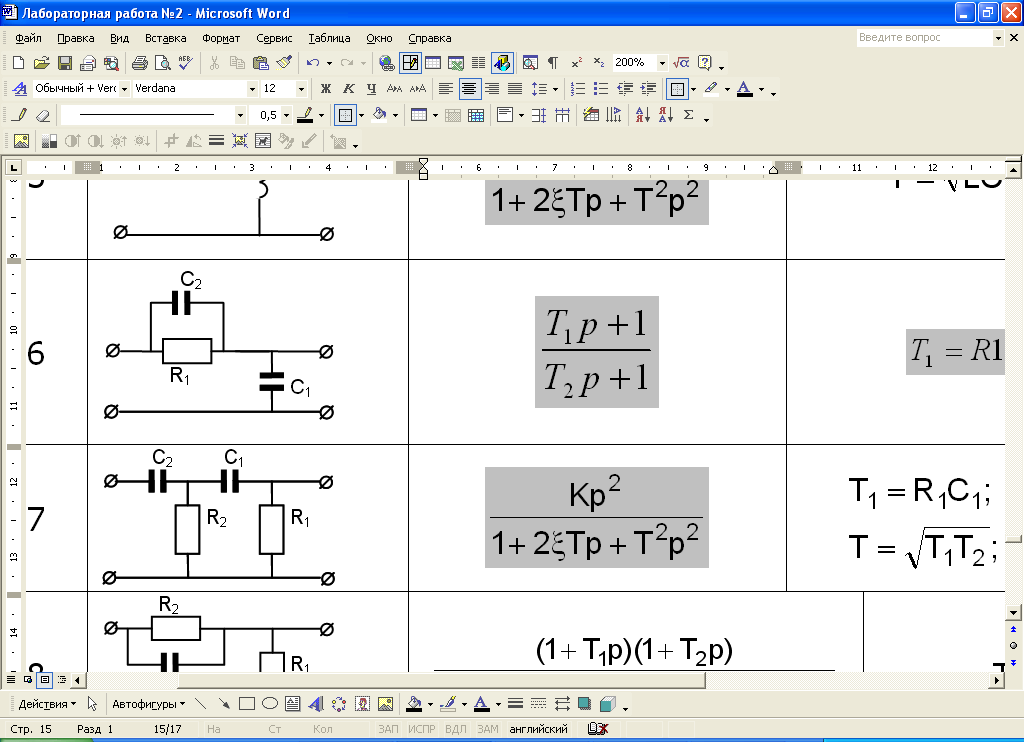Activate the Format Painter brush

(283, 63)
